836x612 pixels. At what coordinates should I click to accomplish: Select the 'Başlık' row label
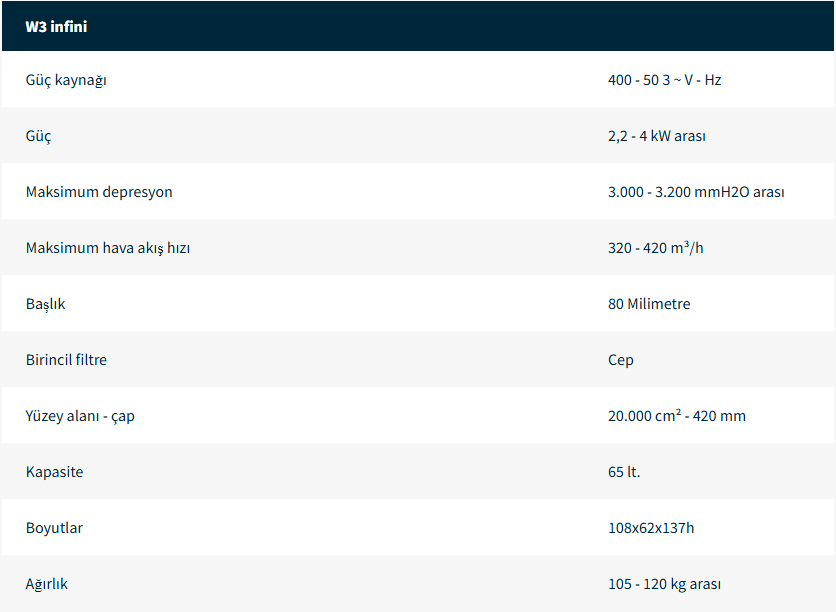point(45,304)
